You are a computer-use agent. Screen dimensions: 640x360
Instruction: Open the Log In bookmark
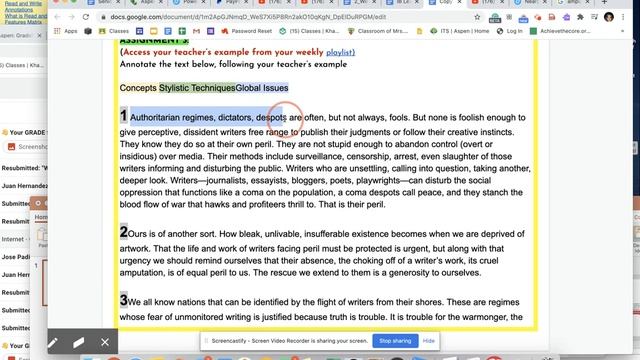coord(509,31)
